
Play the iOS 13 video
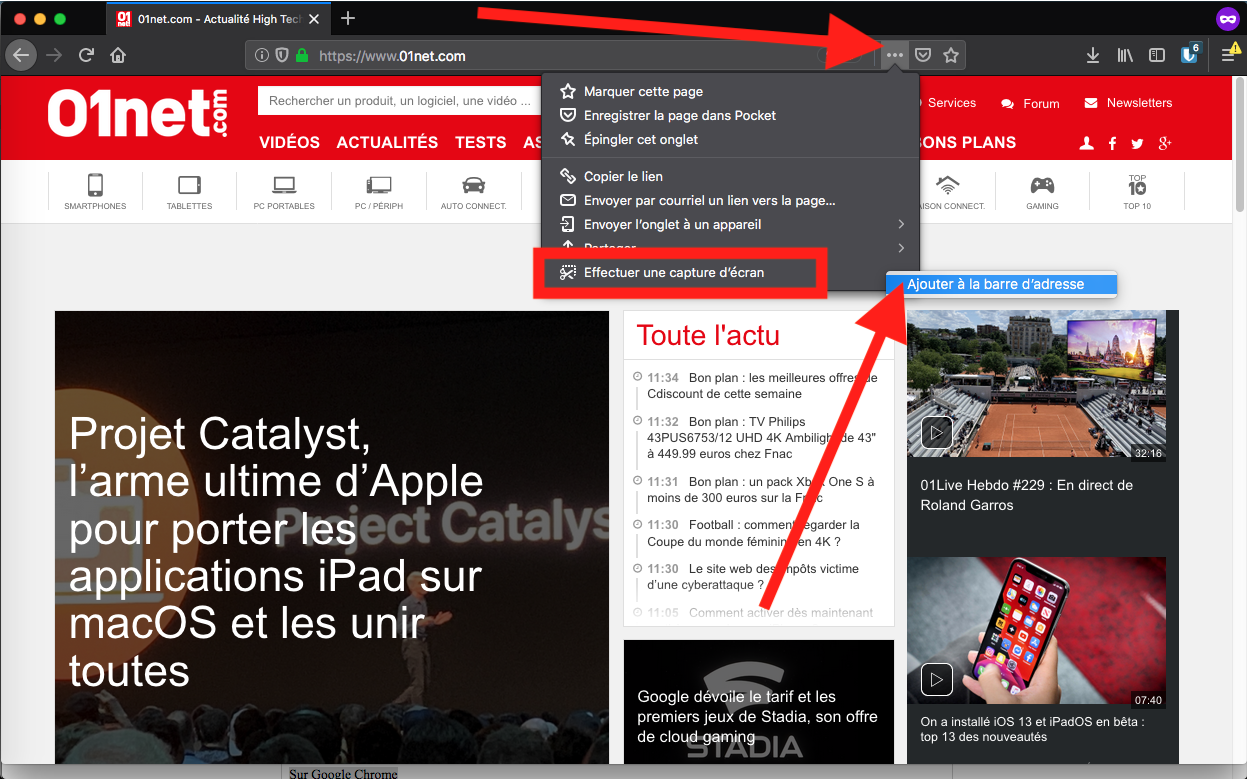point(937,679)
